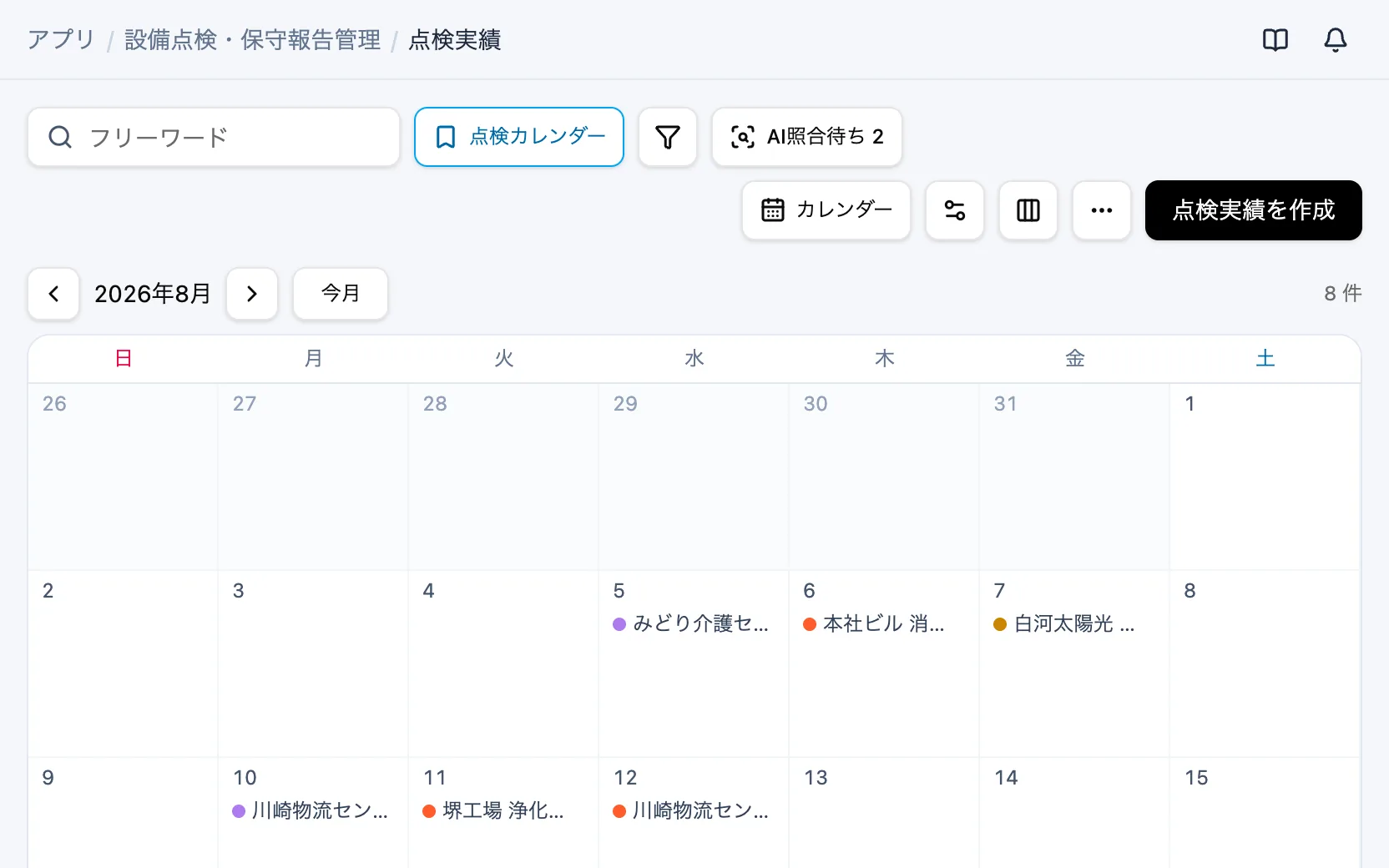Click 点検実績を作成 button
Viewport: 1389px width, 868px height.
point(1253,210)
